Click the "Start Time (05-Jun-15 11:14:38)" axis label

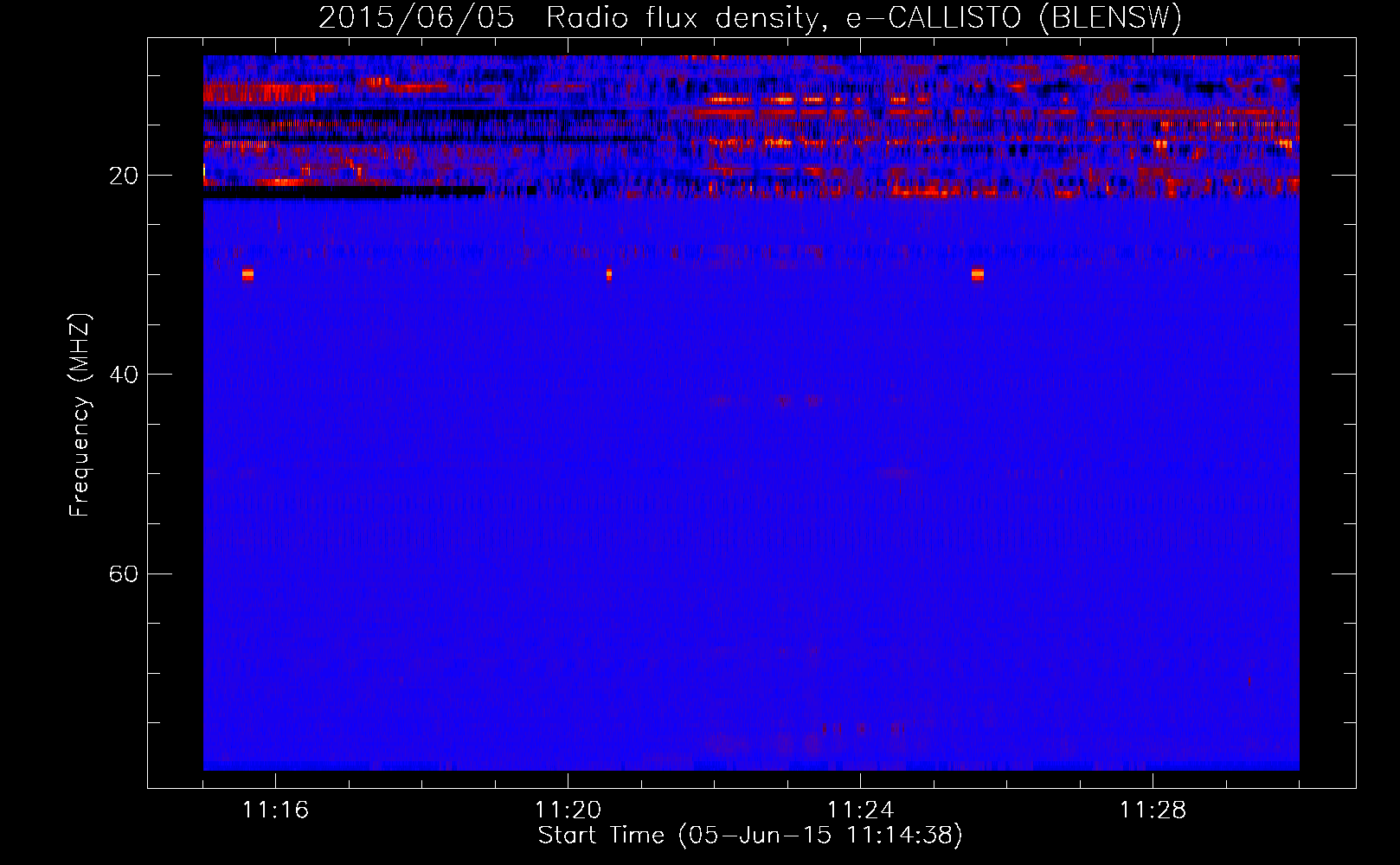coord(750,836)
